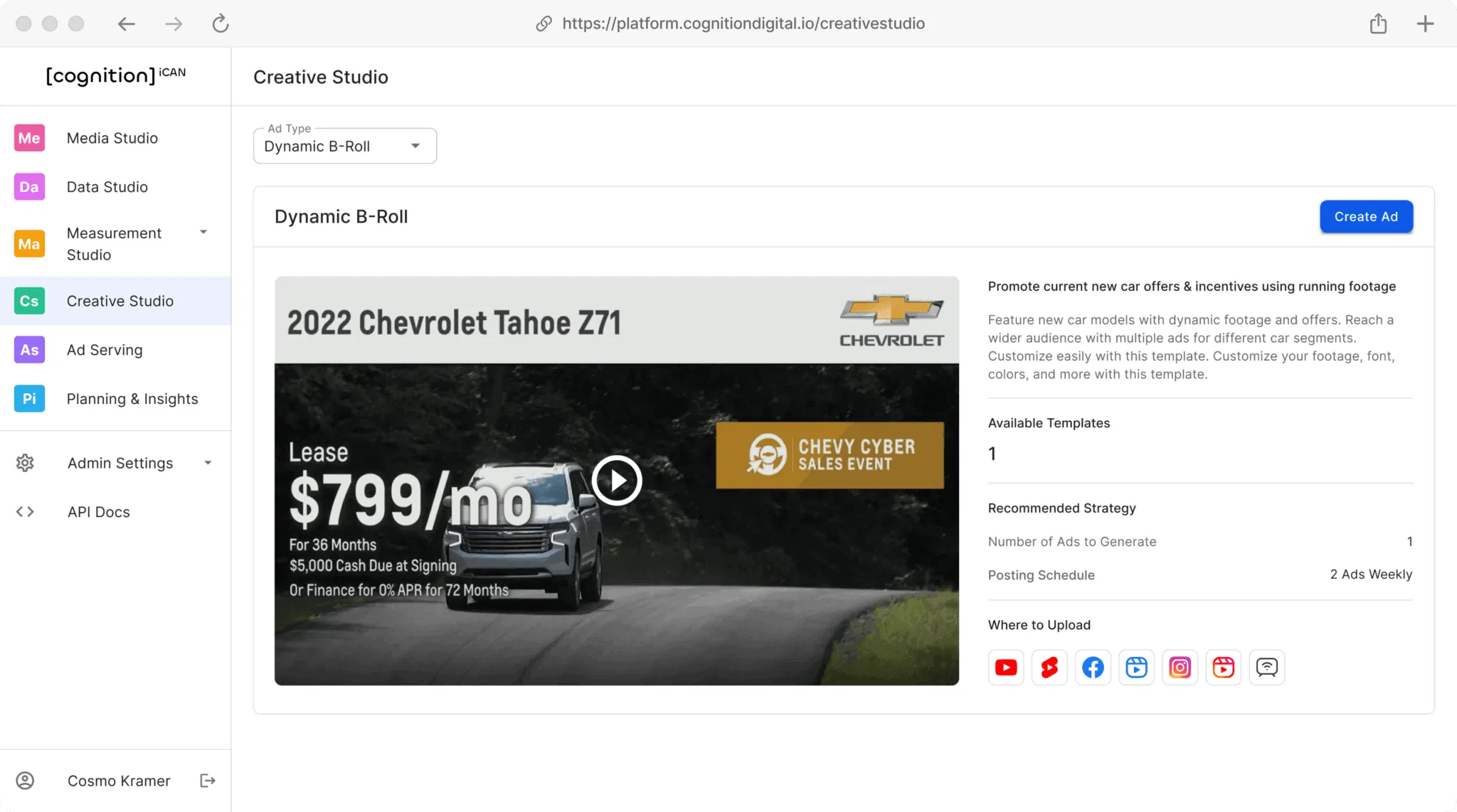Image resolution: width=1457 pixels, height=812 pixels.
Task: Click the YouTube Shorts icon
Action: click(x=1049, y=667)
